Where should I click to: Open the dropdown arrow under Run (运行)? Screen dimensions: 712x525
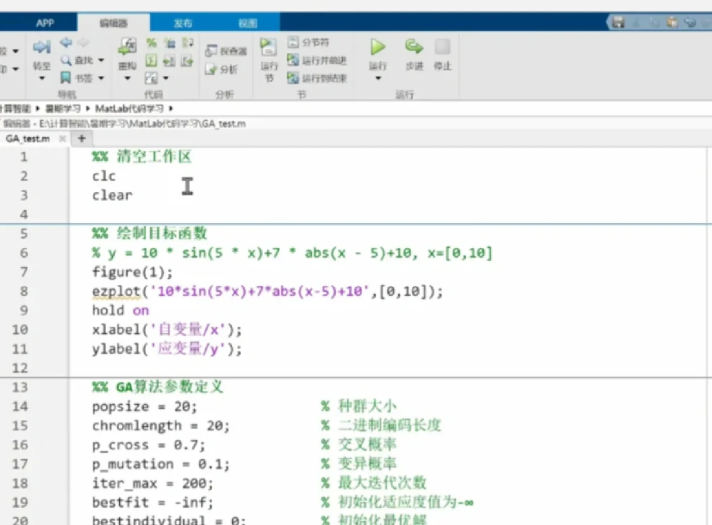378,78
